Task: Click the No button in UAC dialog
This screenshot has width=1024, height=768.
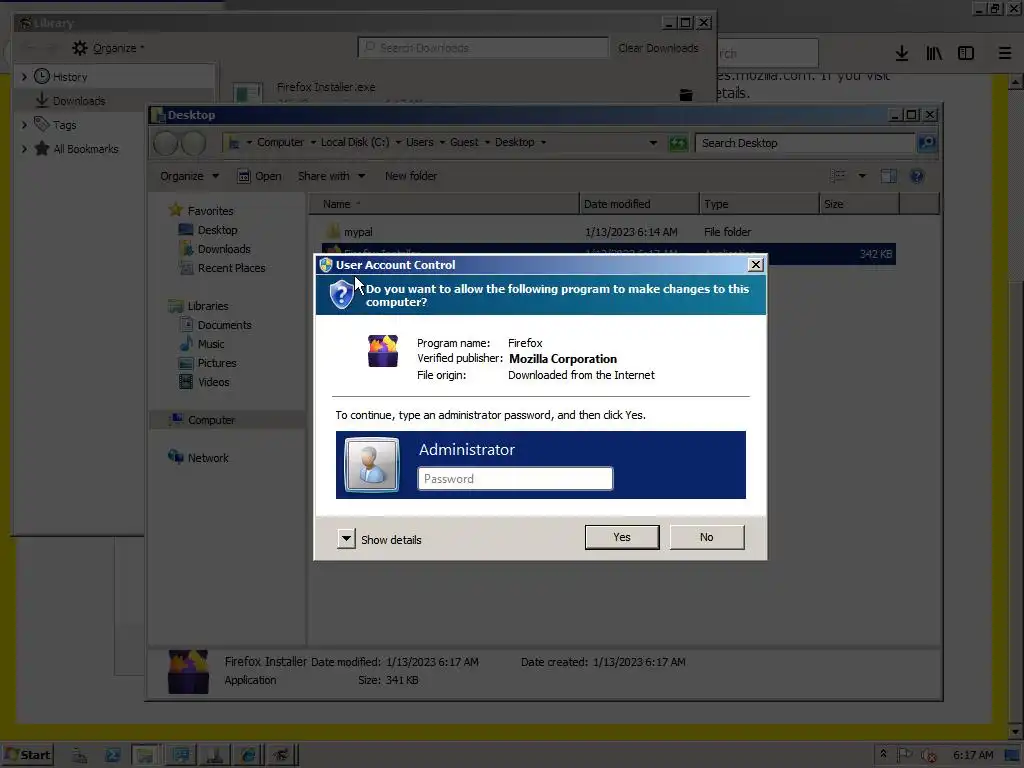Action: point(707,537)
